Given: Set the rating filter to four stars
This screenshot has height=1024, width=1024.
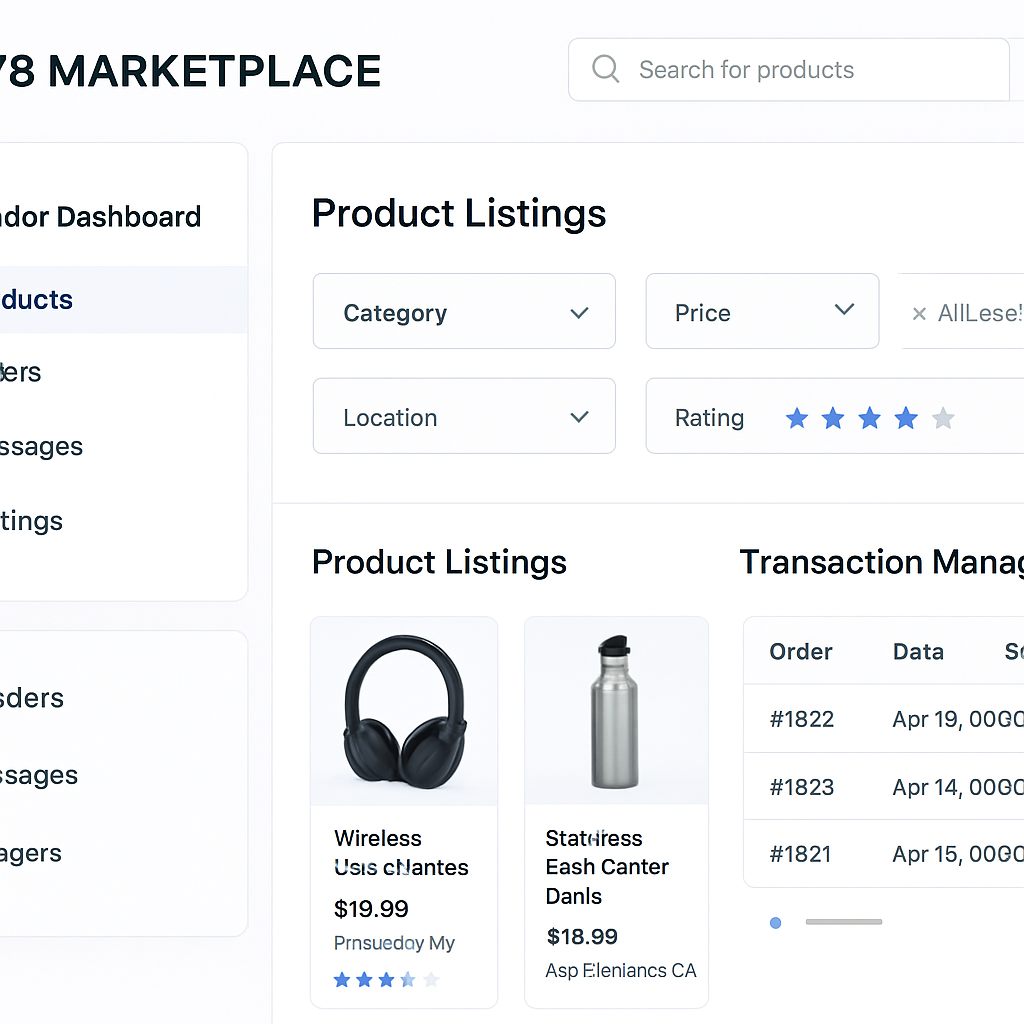Looking at the screenshot, I should point(906,418).
